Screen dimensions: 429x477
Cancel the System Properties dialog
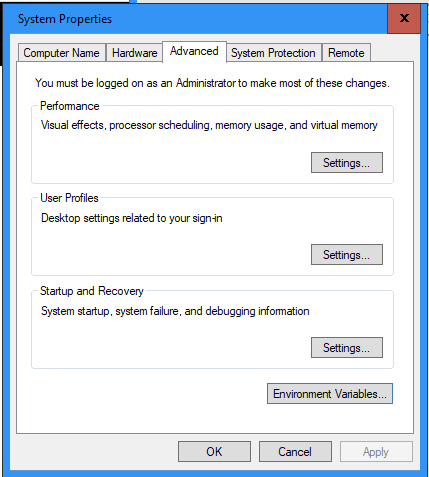295,452
